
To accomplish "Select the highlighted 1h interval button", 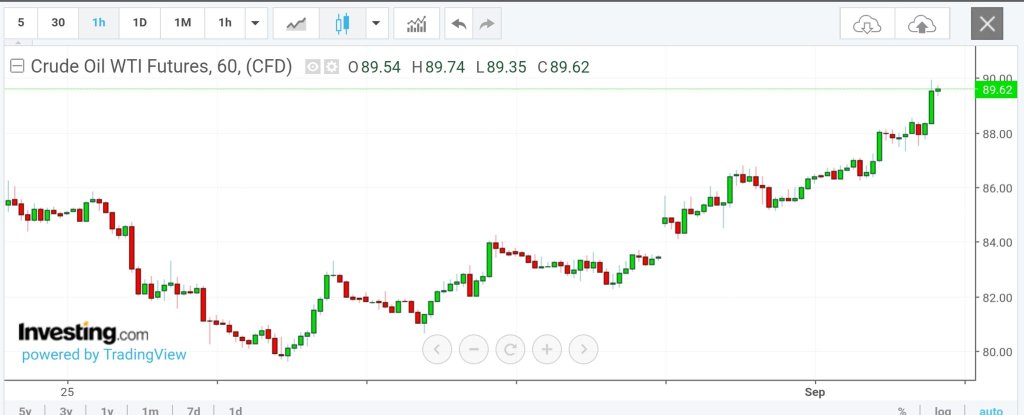I will point(99,23).
